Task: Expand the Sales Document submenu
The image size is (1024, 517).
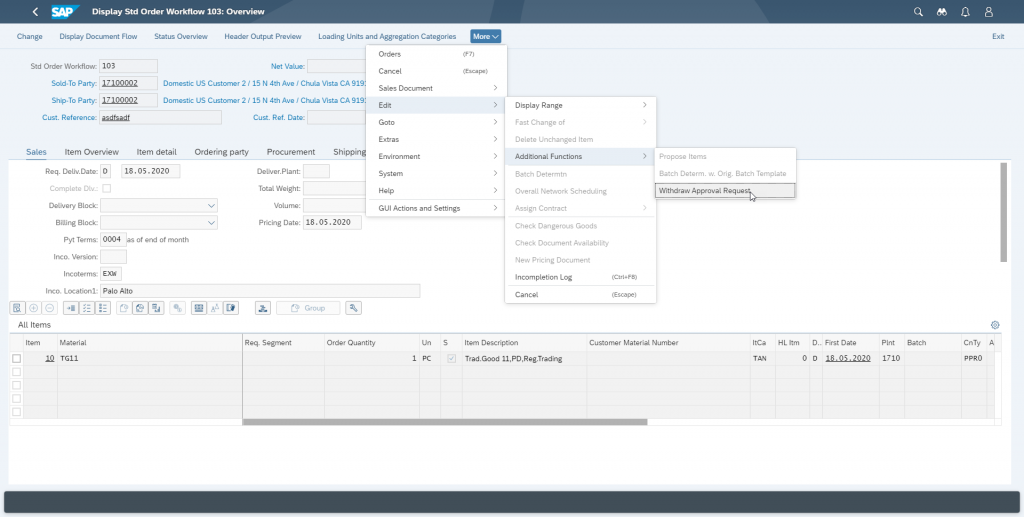Action: point(436,88)
